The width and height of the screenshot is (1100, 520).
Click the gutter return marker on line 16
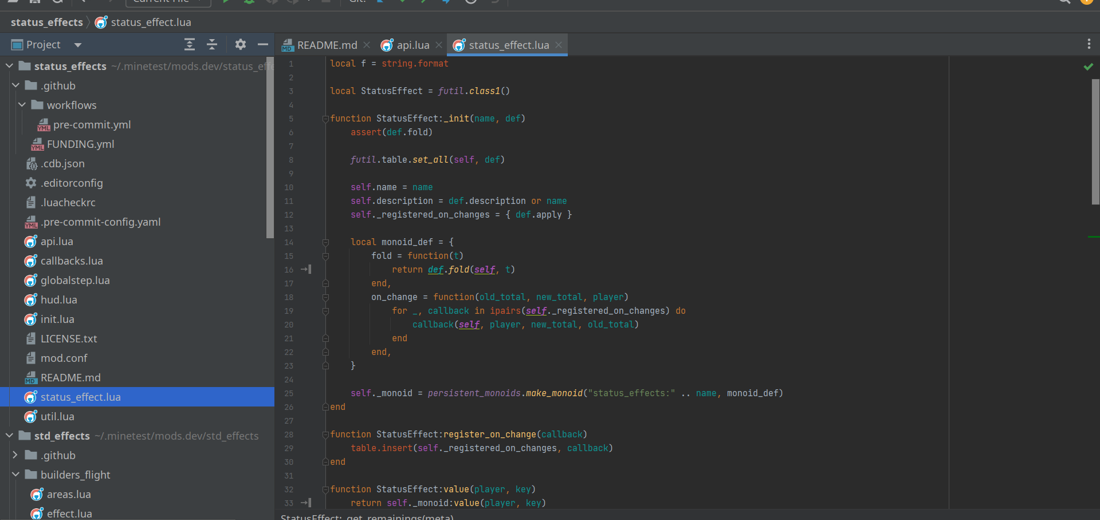point(307,270)
